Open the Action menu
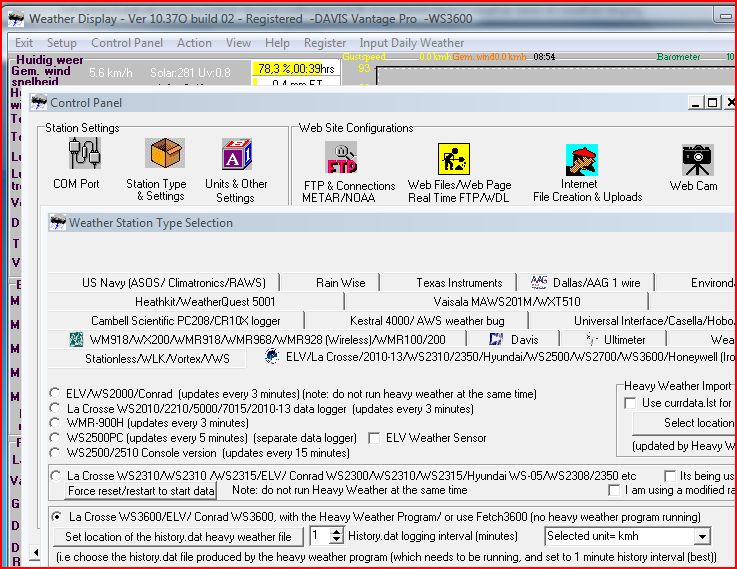The height and width of the screenshot is (569, 737). click(x=194, y=43)
